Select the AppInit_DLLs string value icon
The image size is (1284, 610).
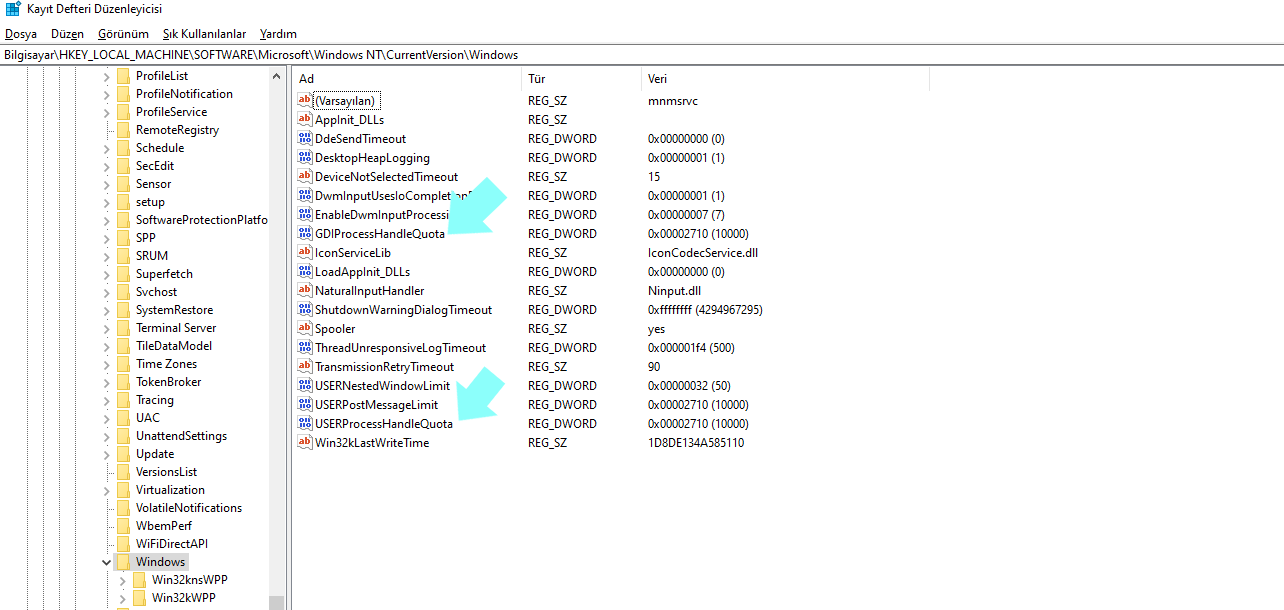pyautogui.click(x=305, y=120)
